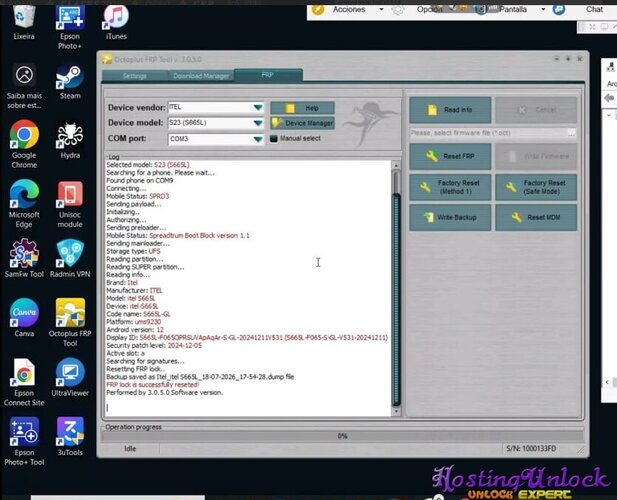
Task: Click the 'Storage type: UFS' log line
Action: point(133,251)
